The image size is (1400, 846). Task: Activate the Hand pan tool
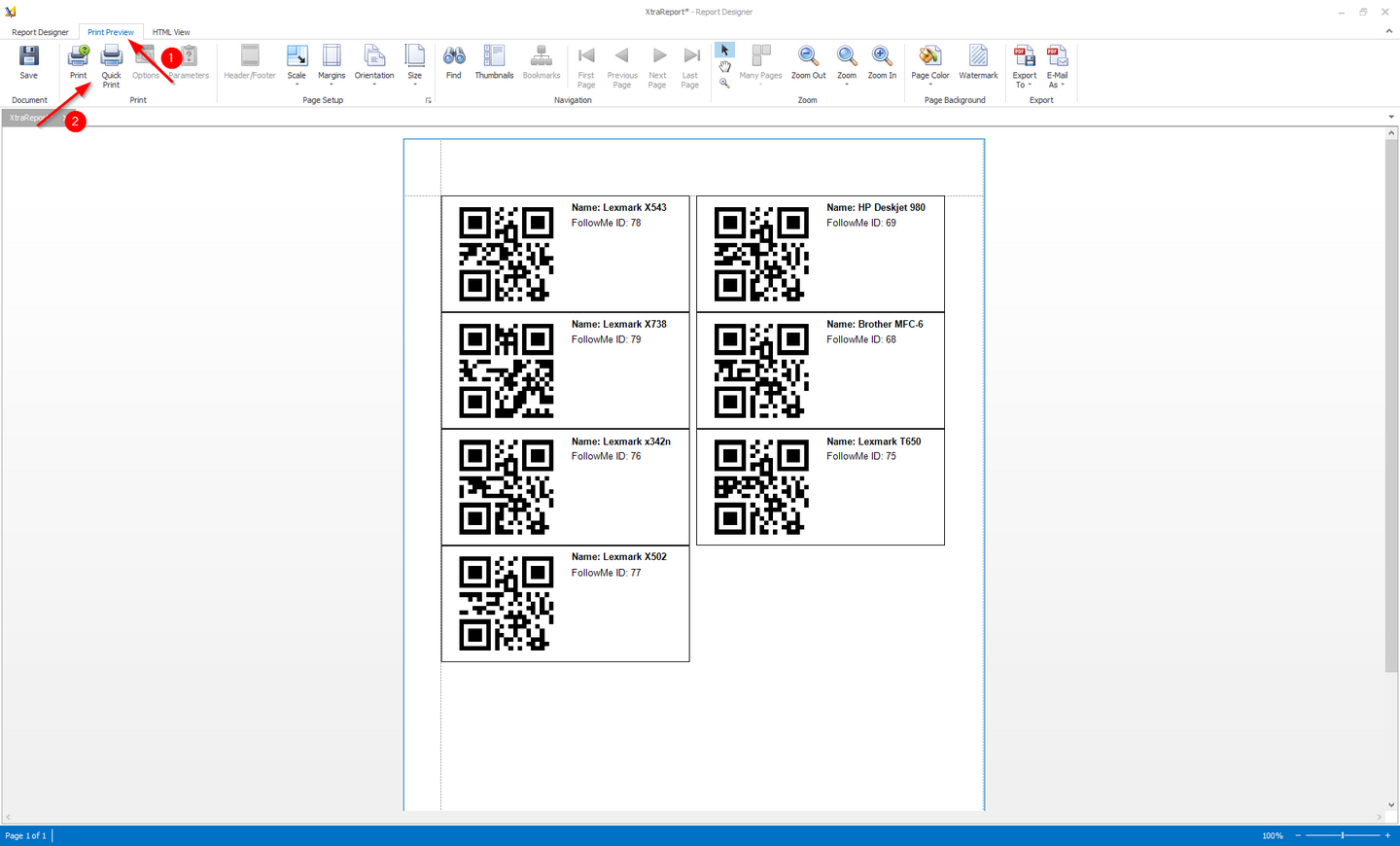[724, 66]
